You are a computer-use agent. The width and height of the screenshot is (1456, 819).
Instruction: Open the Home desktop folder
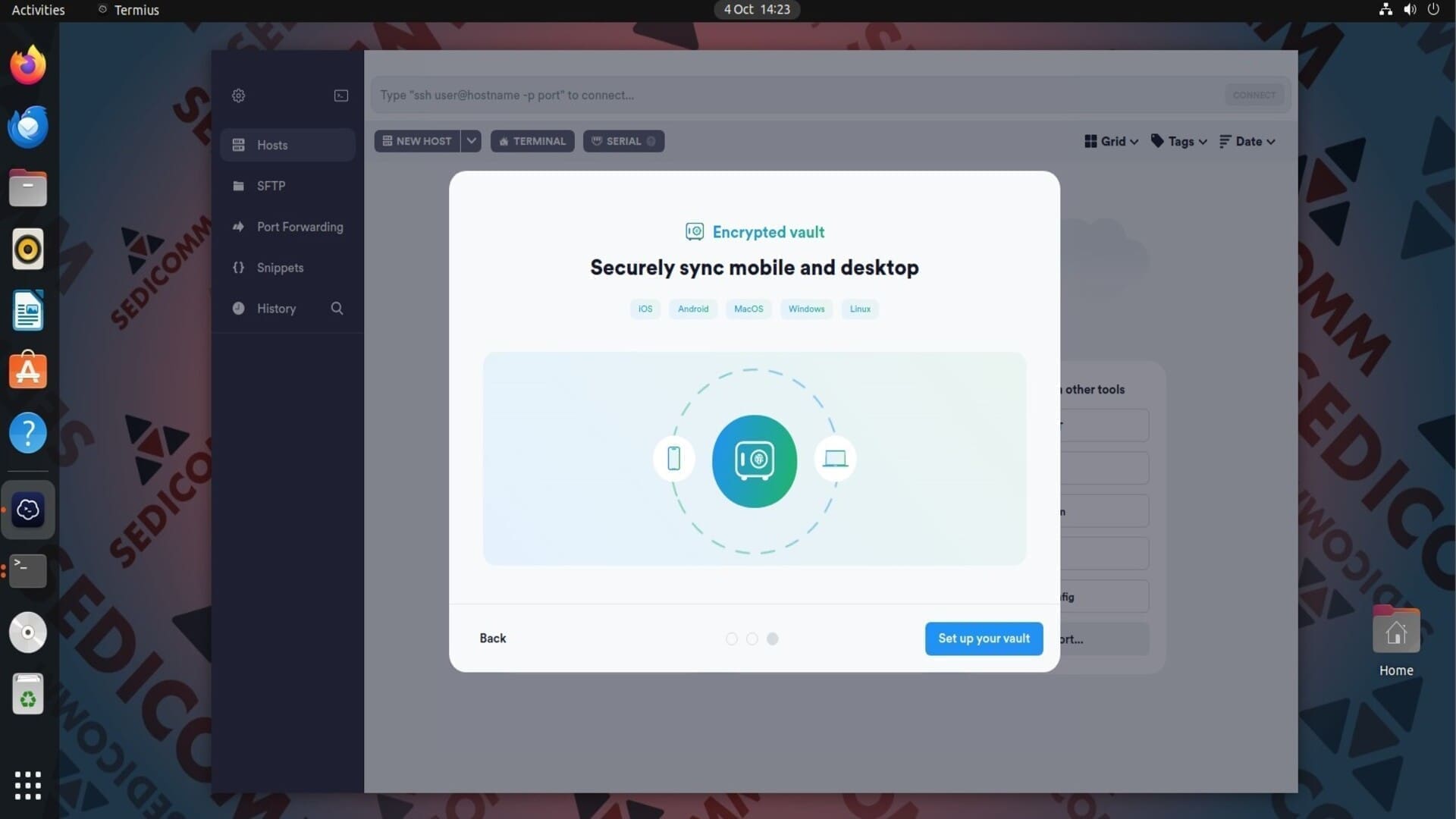pos(1396,642)
